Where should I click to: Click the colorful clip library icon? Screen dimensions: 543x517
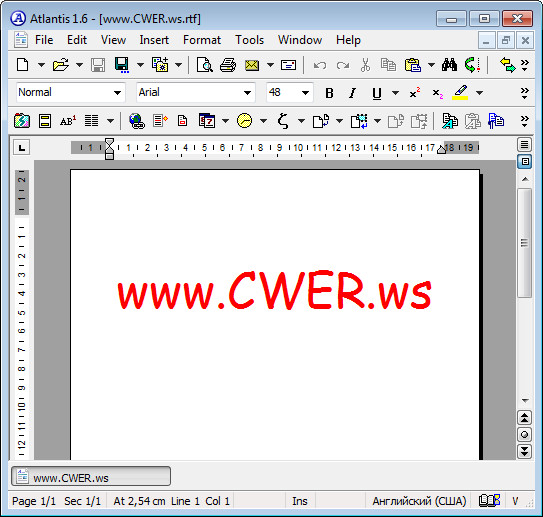point(21,121)
